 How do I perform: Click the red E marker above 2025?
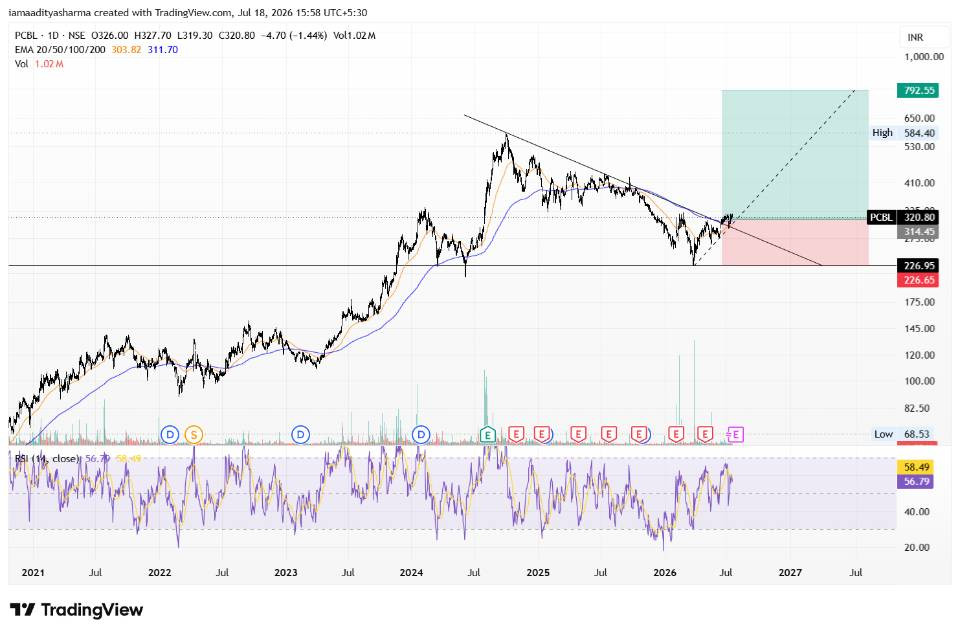542,435
